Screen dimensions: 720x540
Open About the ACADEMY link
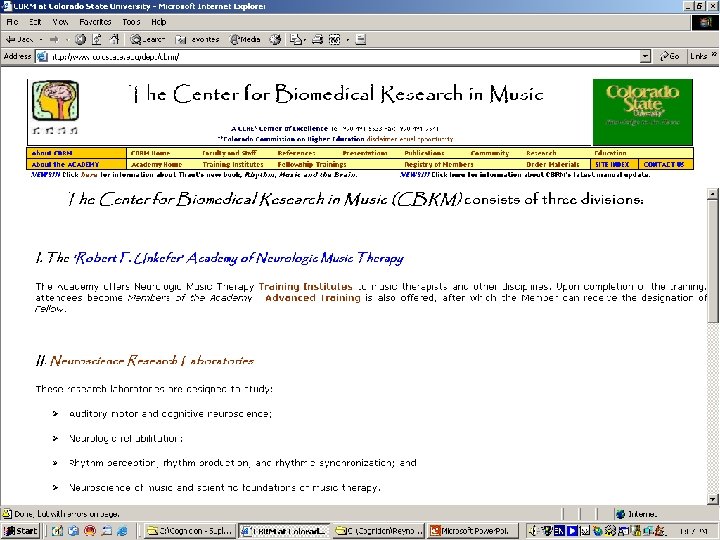point(65,164)
